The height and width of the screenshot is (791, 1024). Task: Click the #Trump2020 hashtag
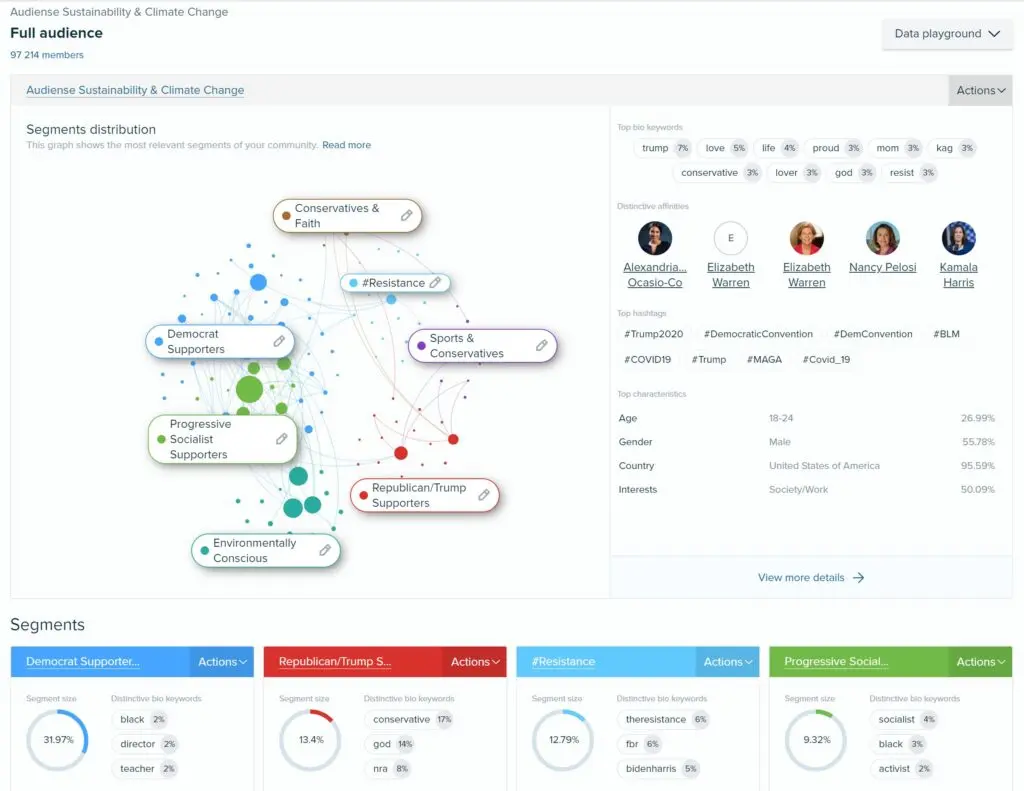653,334
